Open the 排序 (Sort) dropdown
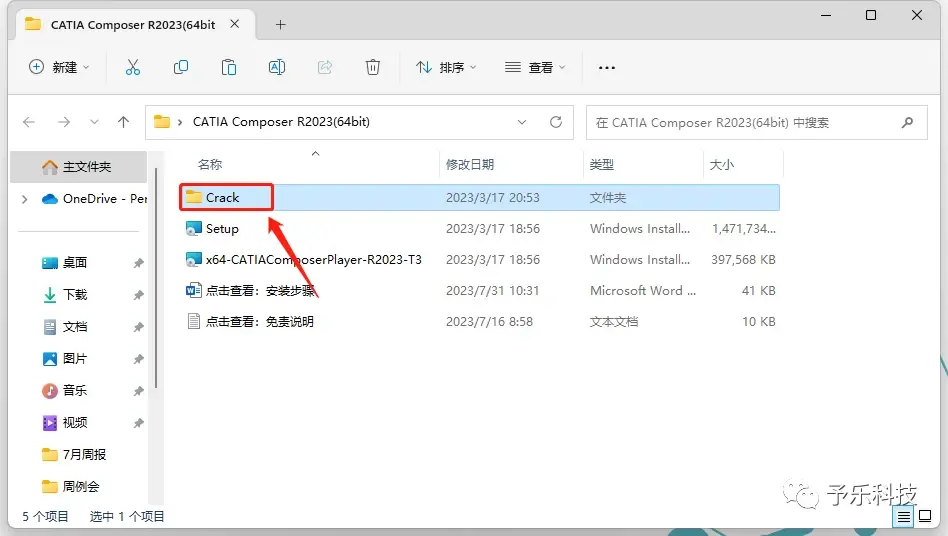This screenshot has width=948, height=536. tap(446, 67)
